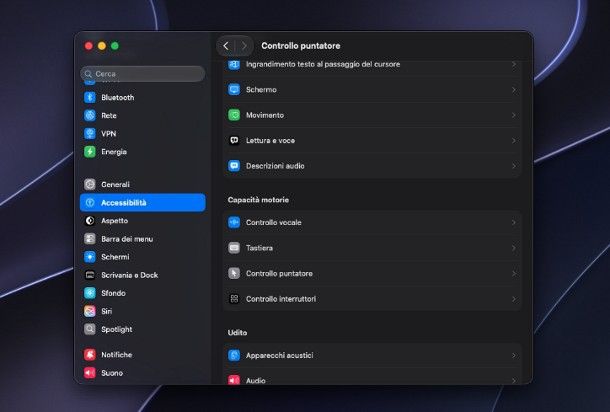This screenshot has height=412, width=610.
Task: Expand Ingrandimento testo al passaggio chevron
Action: pyautogui.click(x=514, y=64)
